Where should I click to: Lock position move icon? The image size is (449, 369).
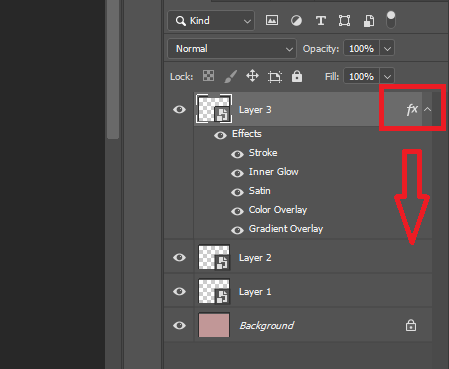(252, 76)
